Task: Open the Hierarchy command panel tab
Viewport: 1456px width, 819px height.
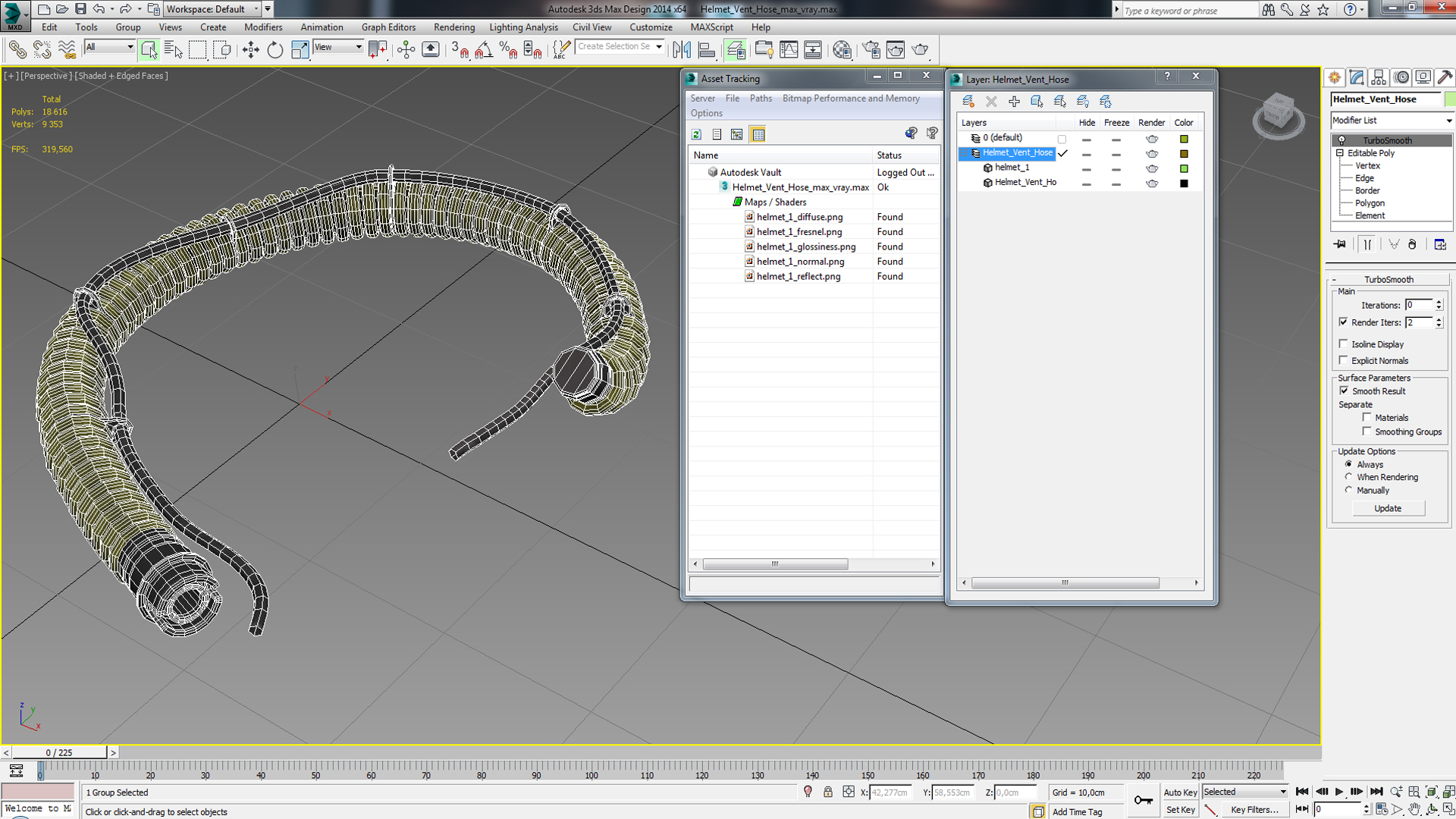Action: point(1379,77)
